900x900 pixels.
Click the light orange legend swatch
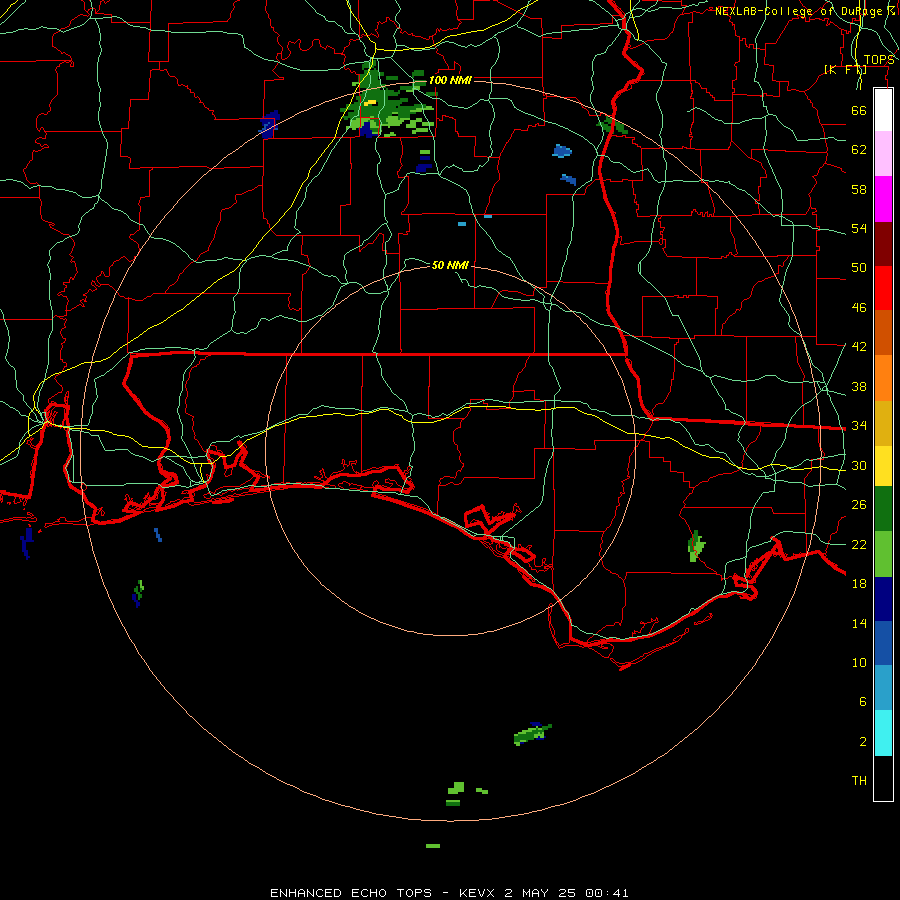(x=883, y=378)
